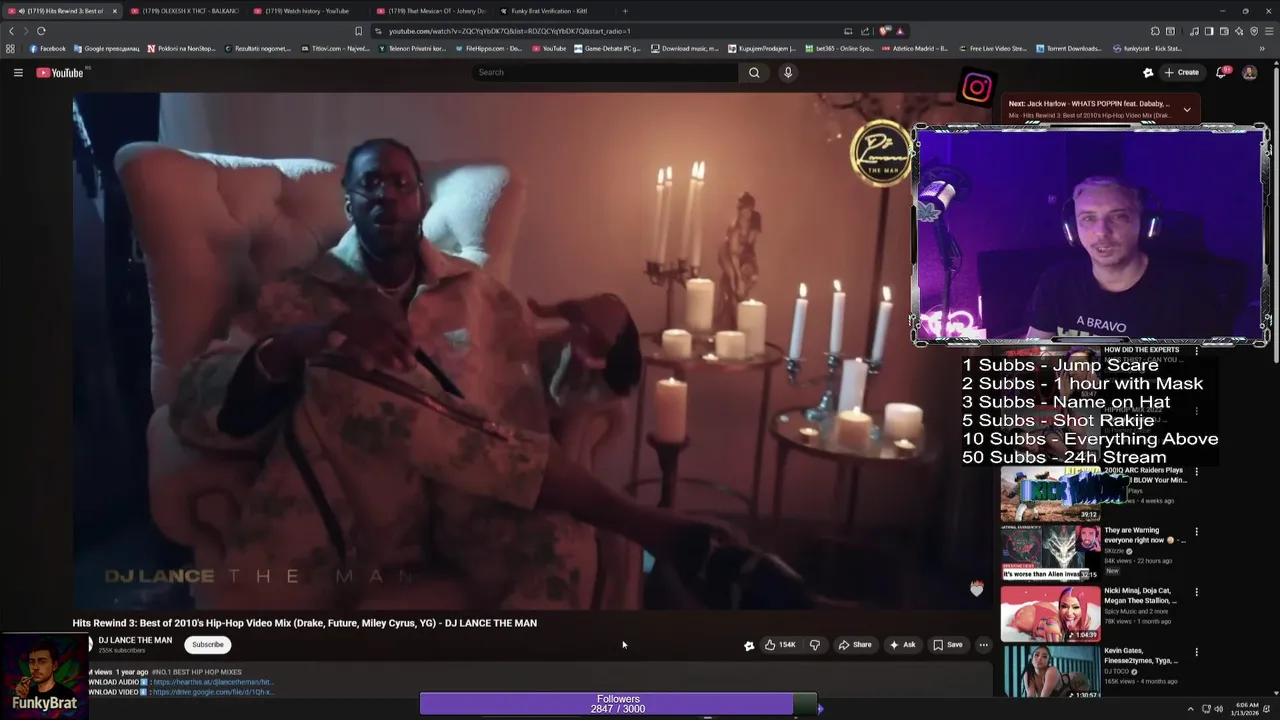This screenshot has height=720, width=1280.
Task: Open options for Kevin Gates video
Action: [1196, 652]
